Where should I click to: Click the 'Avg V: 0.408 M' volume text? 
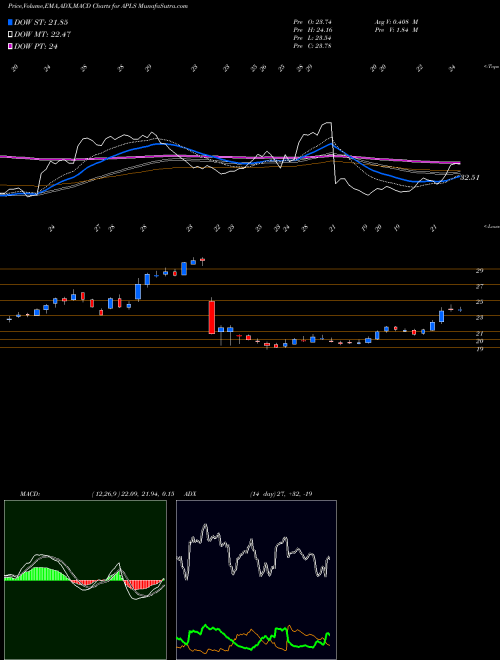pos(396,22)
